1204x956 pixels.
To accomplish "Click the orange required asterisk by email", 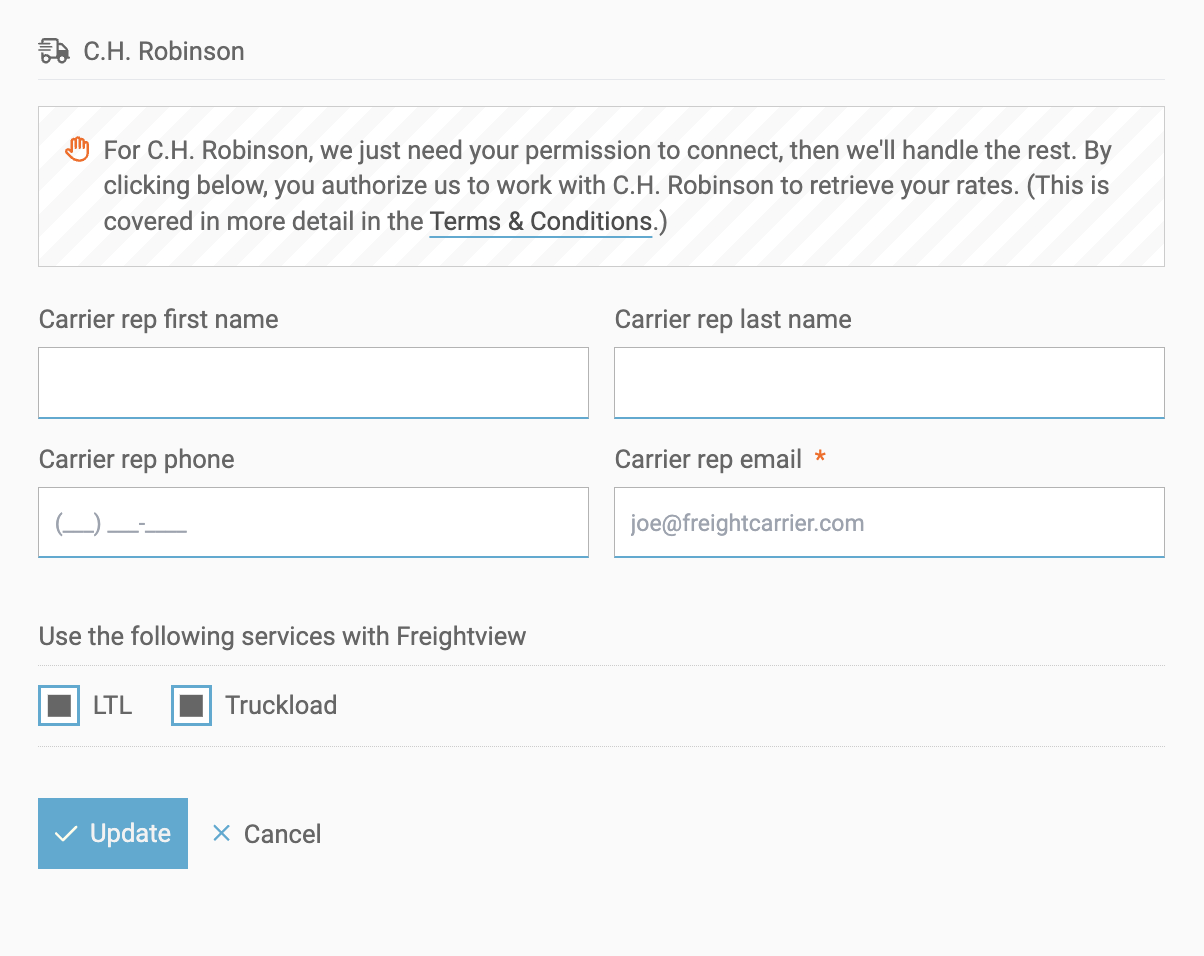I will click(x=820, y=459).
